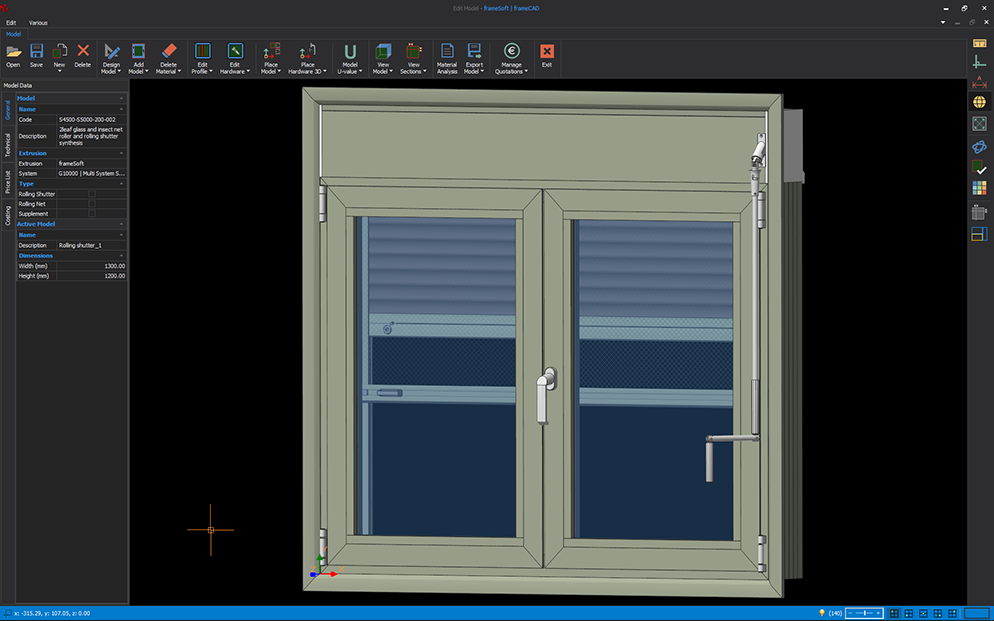Select the bottom-left snap grid toggle
This screenshot has height=621, width=994.
909,613
